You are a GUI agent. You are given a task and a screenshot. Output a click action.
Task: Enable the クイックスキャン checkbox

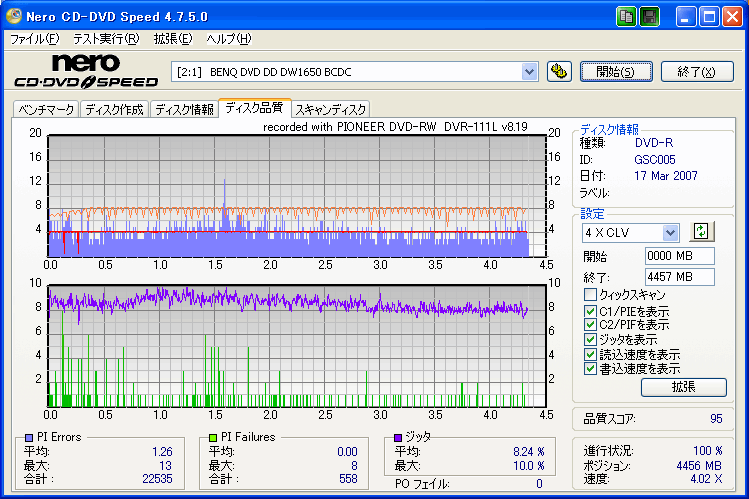[591, 295]
